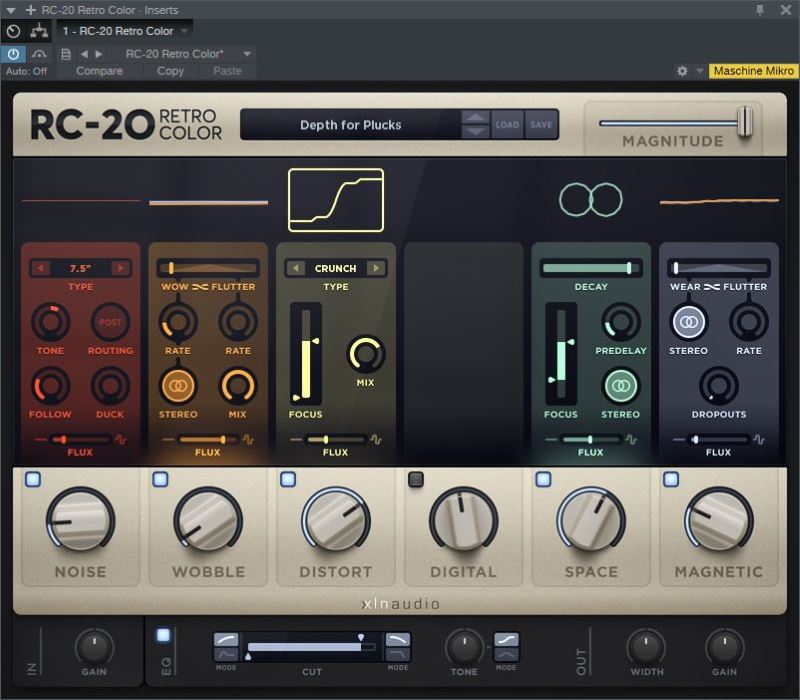Click the Distort MIX knob
Image resolution: width=800 pixels, height=700 pixels.
(365, 354)
